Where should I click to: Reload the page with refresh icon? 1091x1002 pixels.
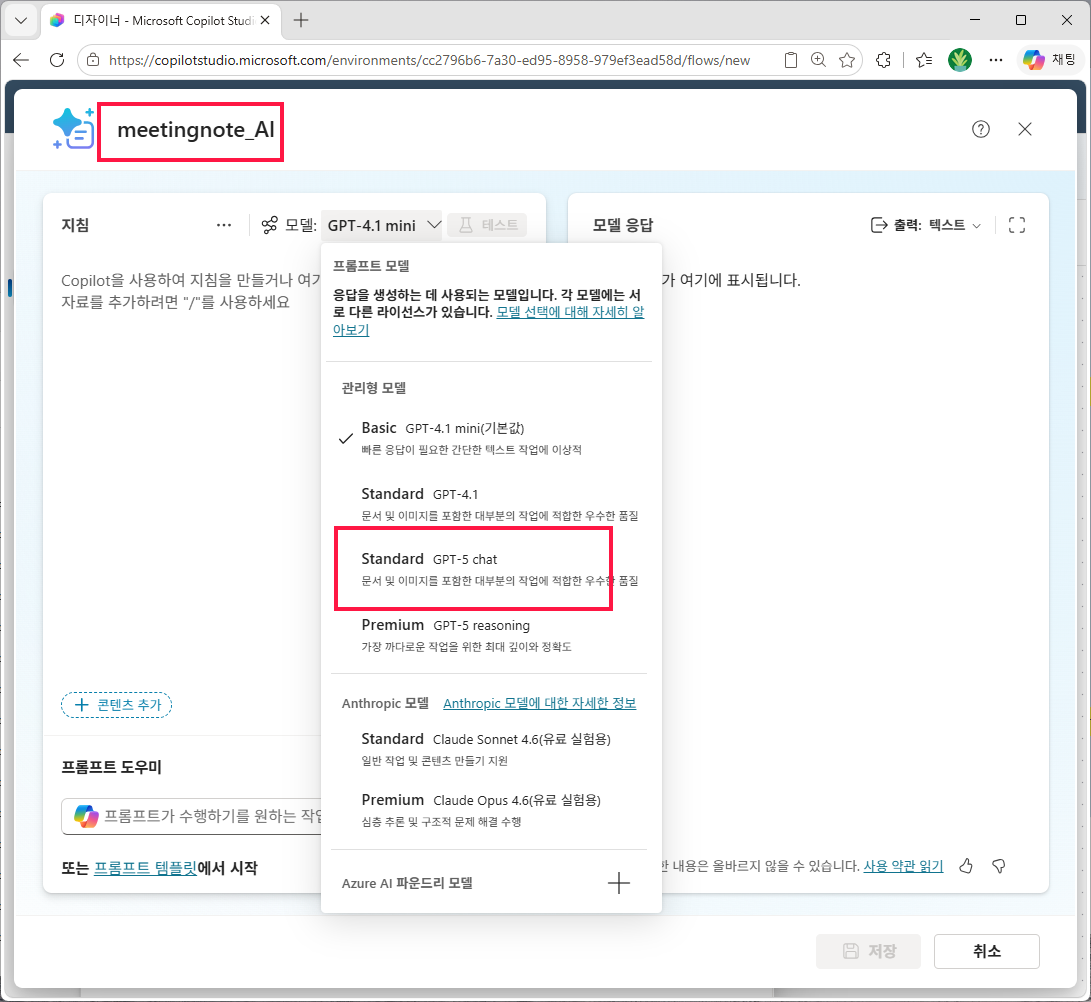pyautogui.click(x=57, y=60)
